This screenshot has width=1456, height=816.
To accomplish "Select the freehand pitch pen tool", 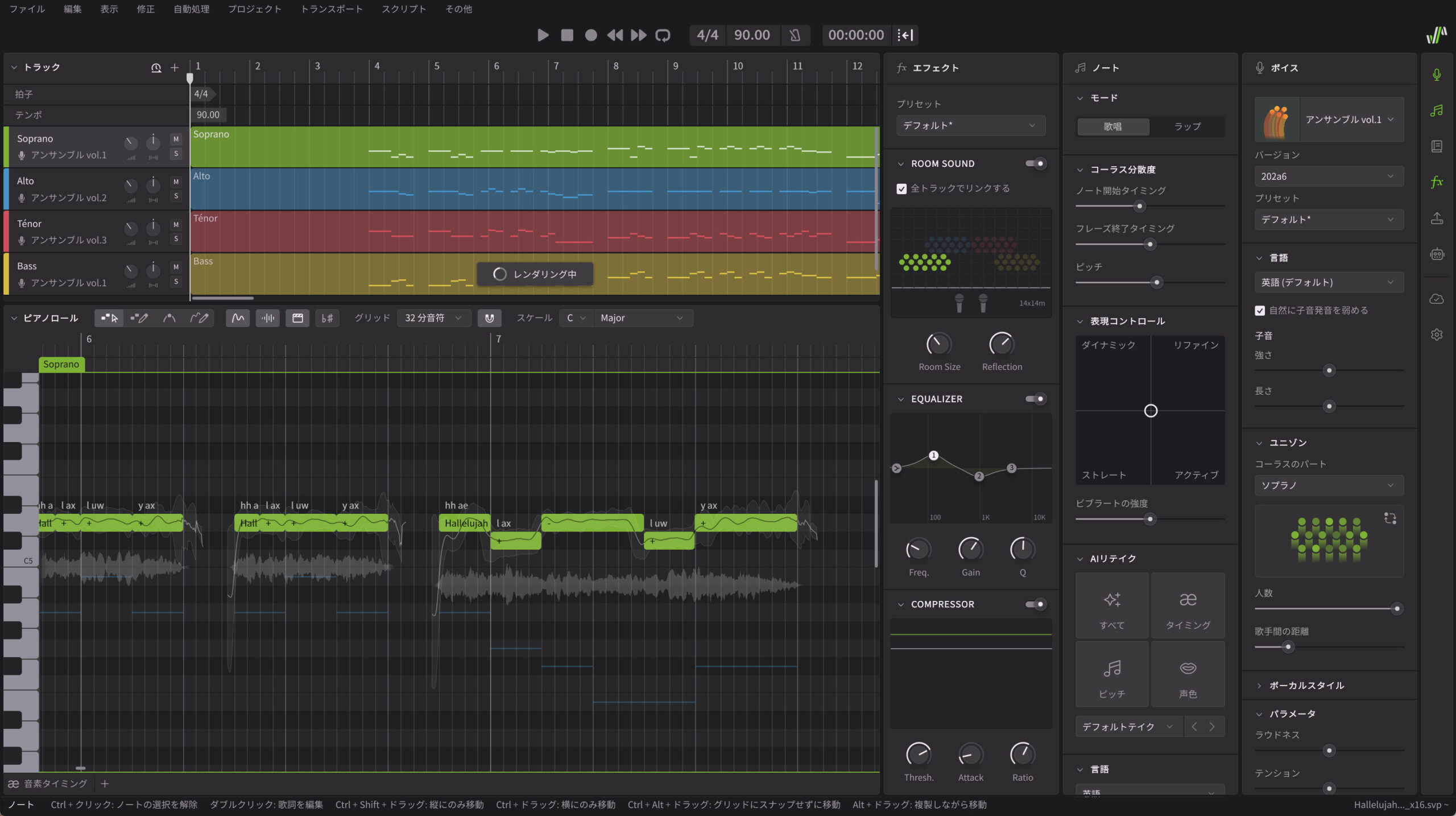I will click(x=200, y=318).
